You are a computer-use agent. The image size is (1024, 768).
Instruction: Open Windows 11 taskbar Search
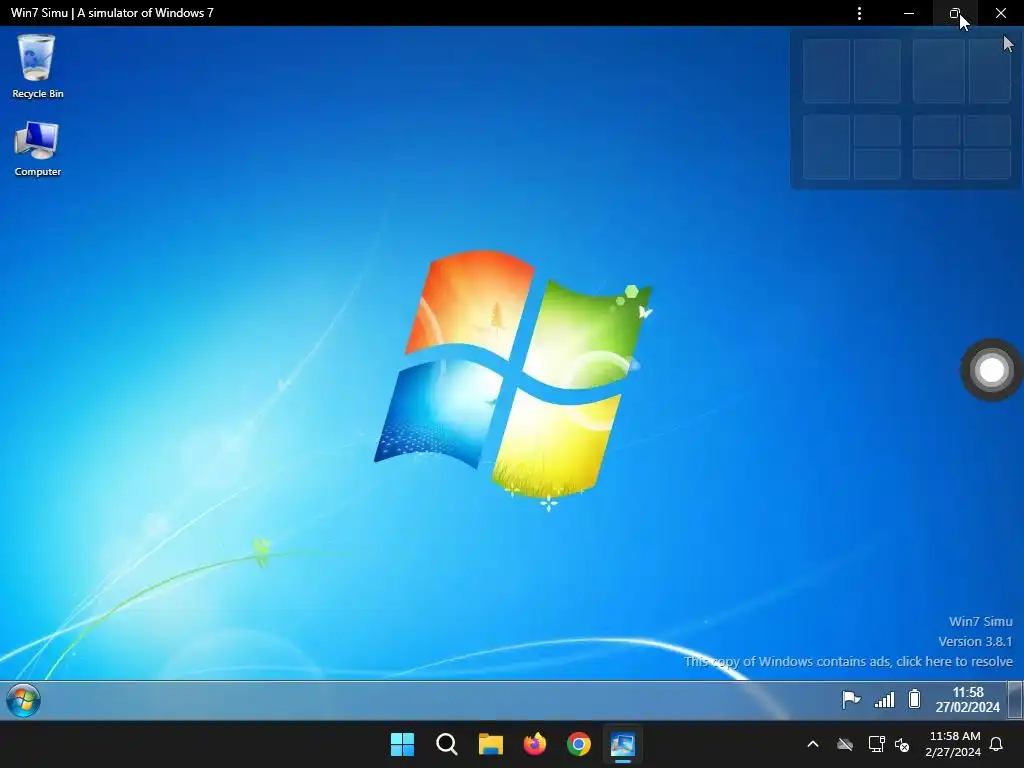pyautogui.click(x=447, y=744)
